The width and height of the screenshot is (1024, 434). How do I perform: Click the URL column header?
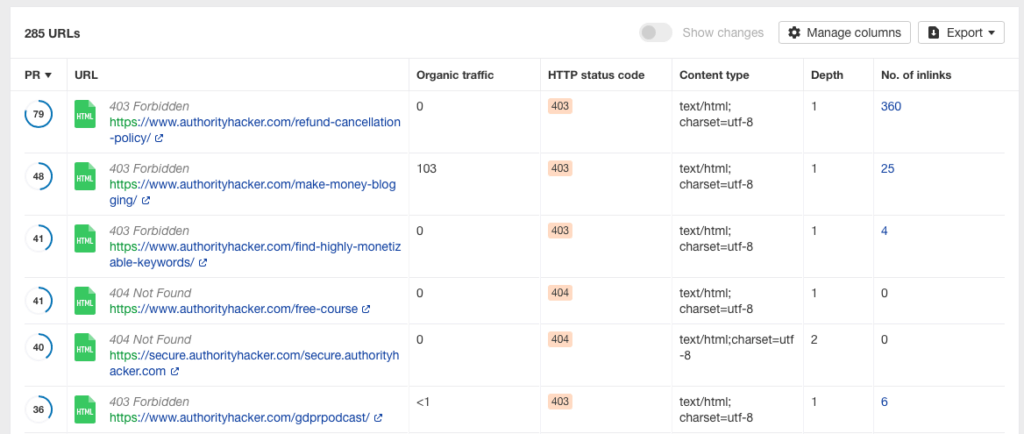point(86,75)
